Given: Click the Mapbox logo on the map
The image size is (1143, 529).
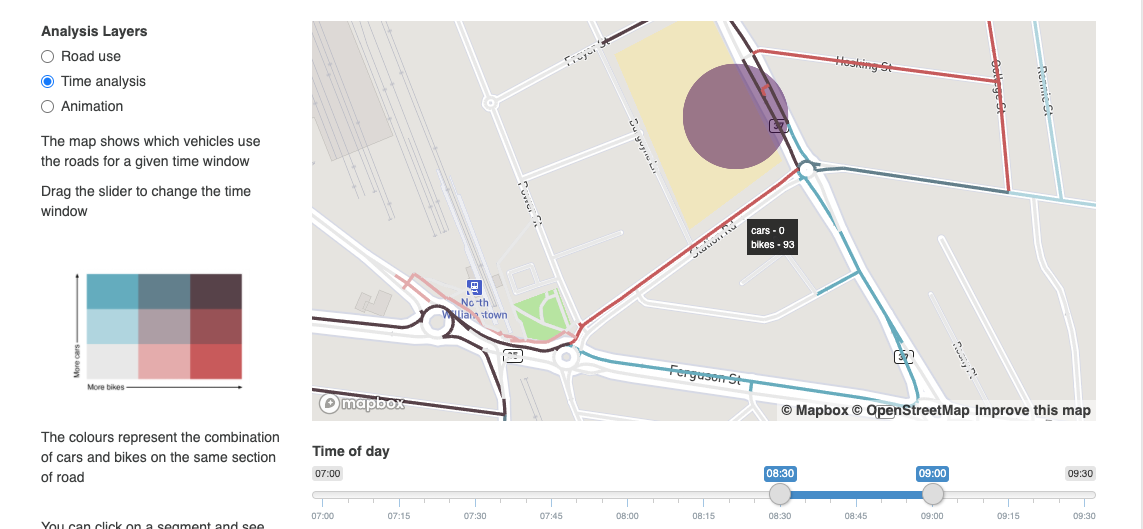Looking at the screenshot, I should point(362,404).
